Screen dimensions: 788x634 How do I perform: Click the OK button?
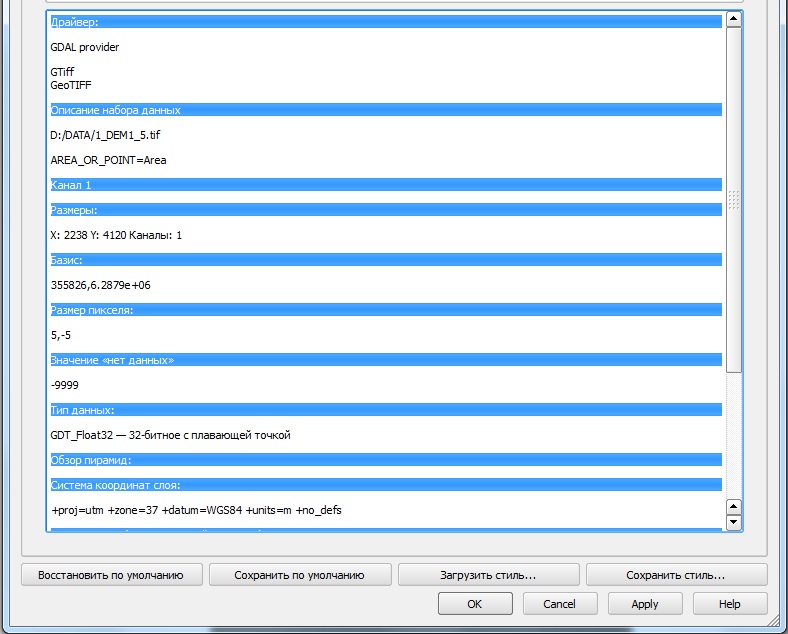[x=475, y=603]
